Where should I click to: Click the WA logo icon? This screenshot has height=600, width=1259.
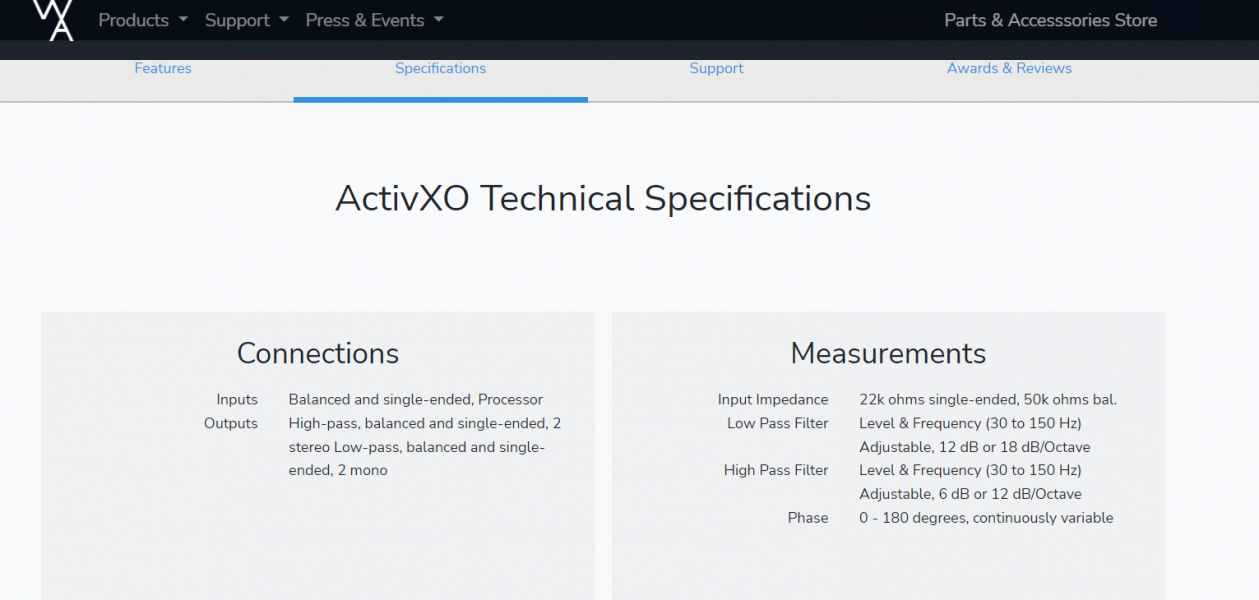(x=53, y=20)
